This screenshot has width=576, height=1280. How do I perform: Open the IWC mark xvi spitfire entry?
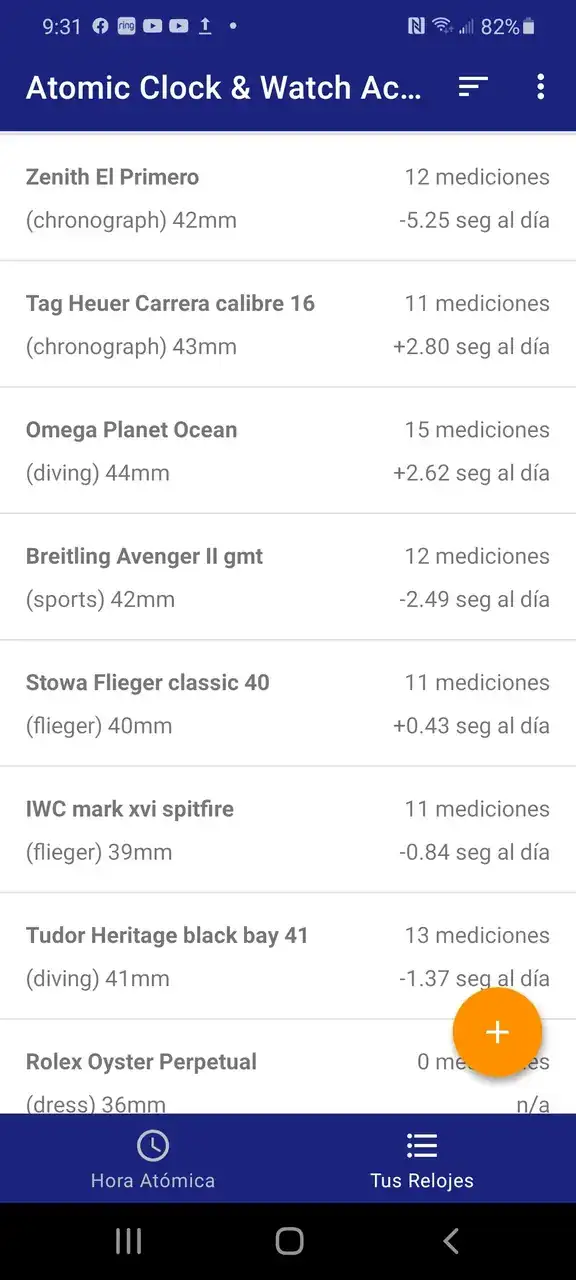(x=288, y=830)
